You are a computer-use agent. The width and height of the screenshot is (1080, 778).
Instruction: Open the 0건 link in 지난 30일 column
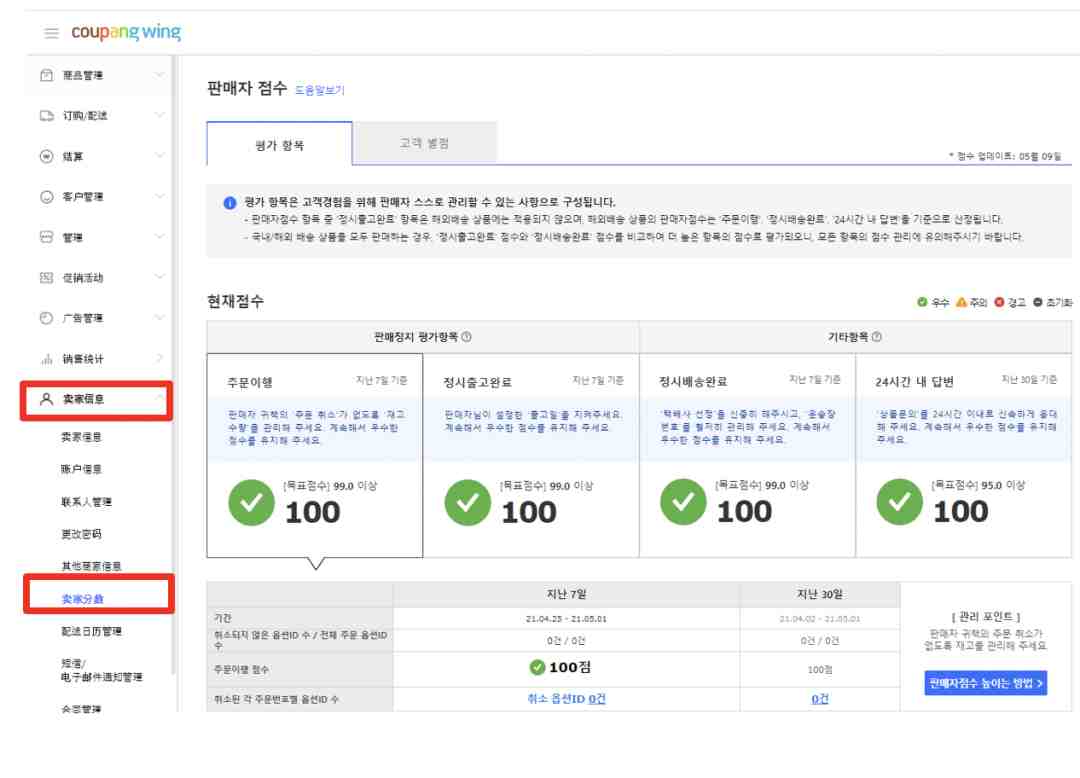(820, 699)
